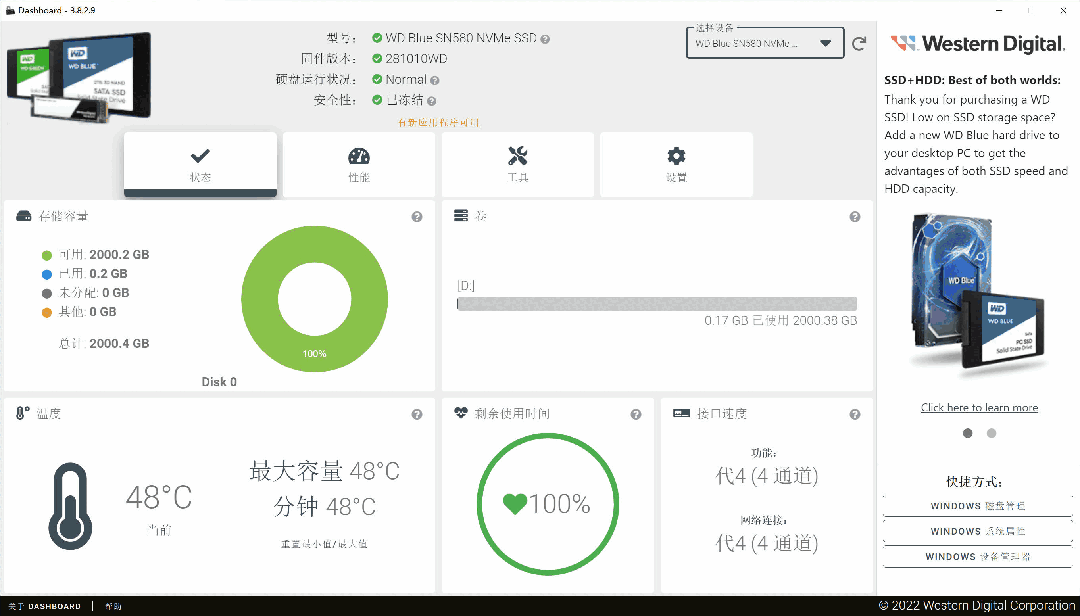
Task: Click the green check beside 已冻结
Action: [377, 100]
